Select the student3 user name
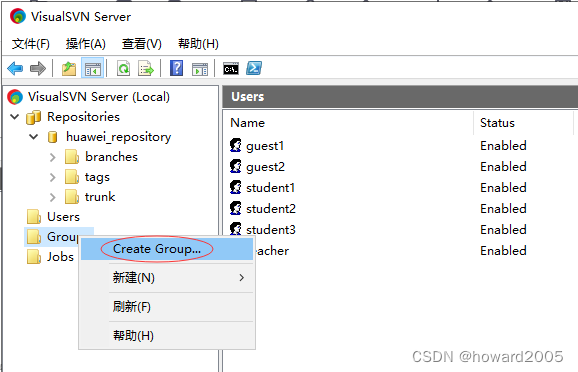The width and height of the screenshot is (578, 372). [x=271, y=230]
